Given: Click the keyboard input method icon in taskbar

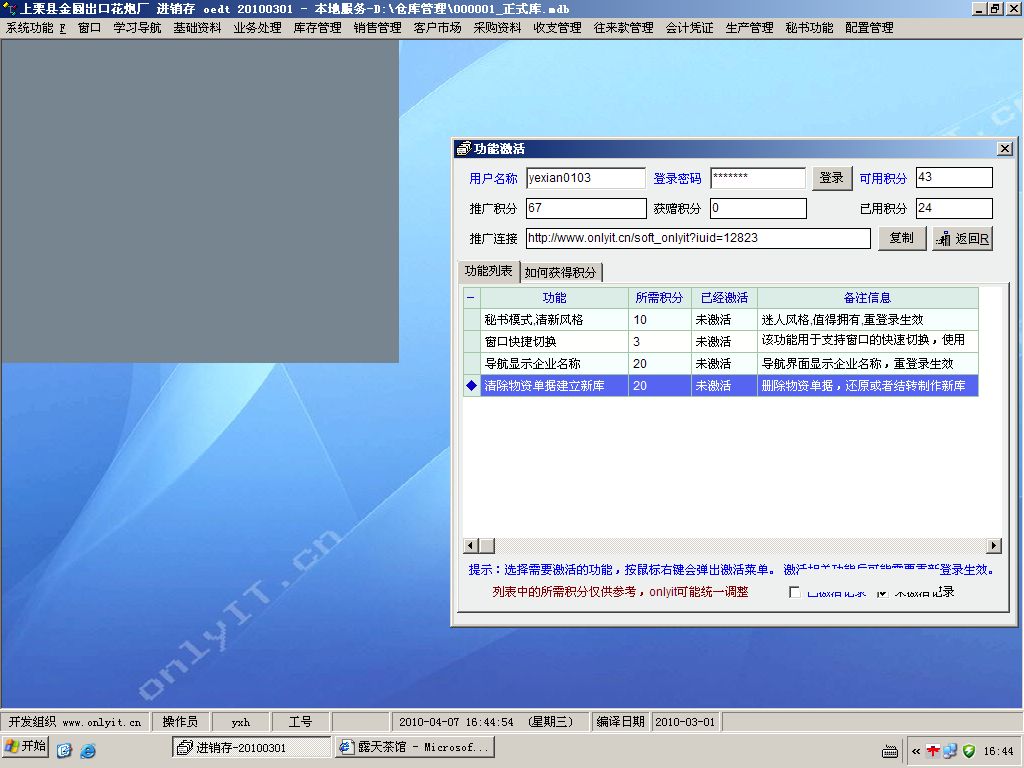Looking at the screenshot, I should tap(889, 750).
